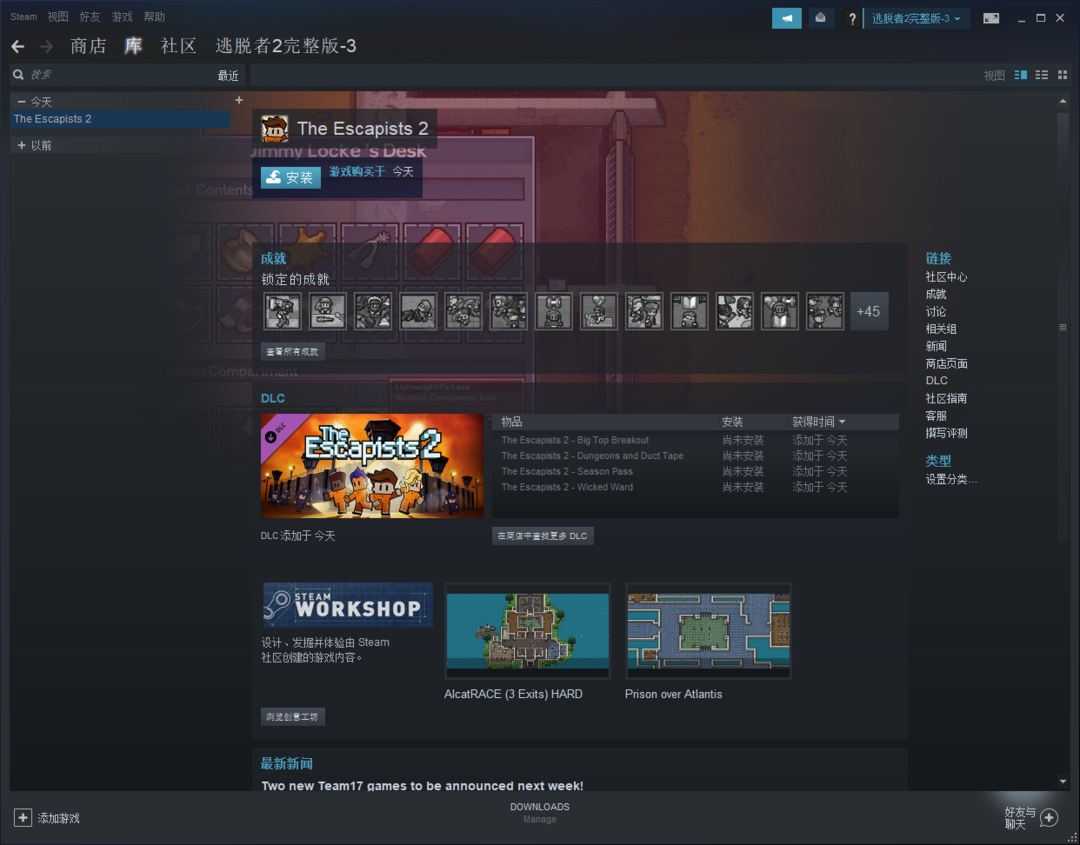Open the 视图 menu
Screen dimensions: 1080x845
[58, 17]
